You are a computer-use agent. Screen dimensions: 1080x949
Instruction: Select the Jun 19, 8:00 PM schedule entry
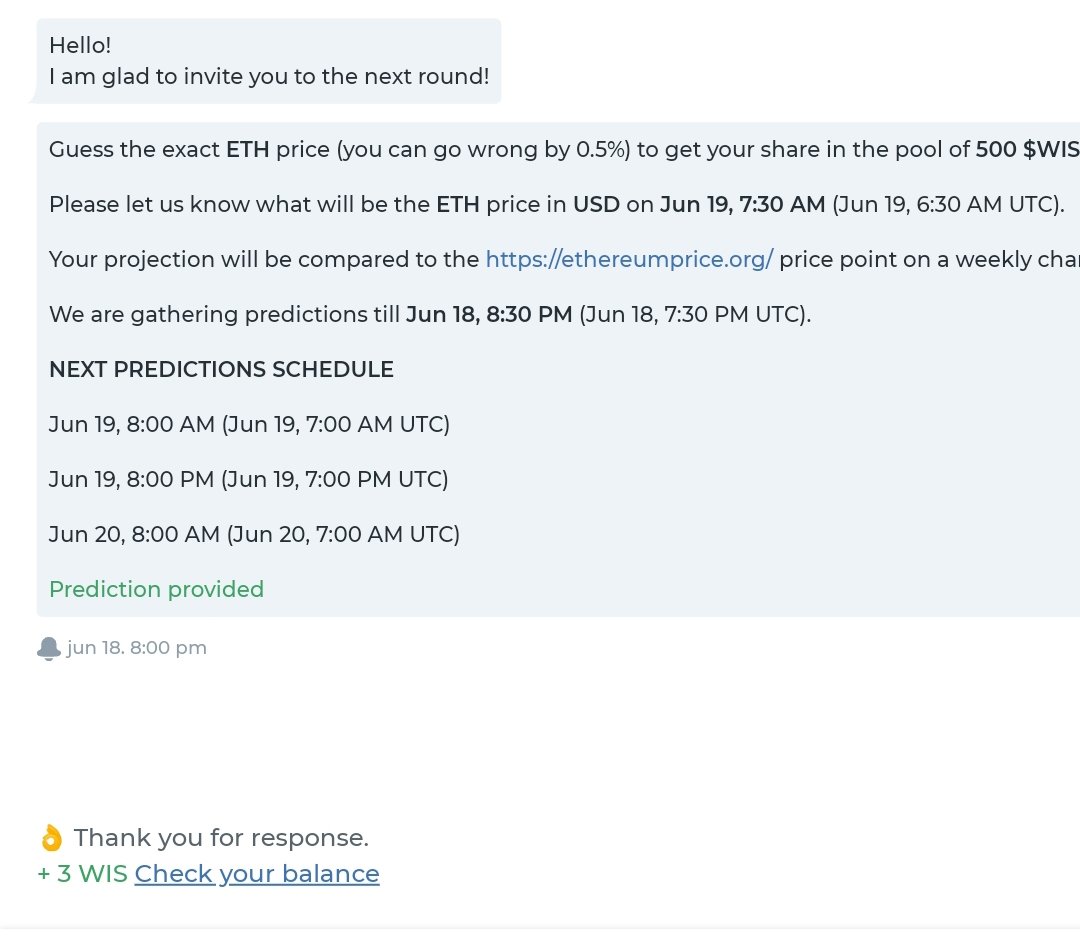coord(249,479)
